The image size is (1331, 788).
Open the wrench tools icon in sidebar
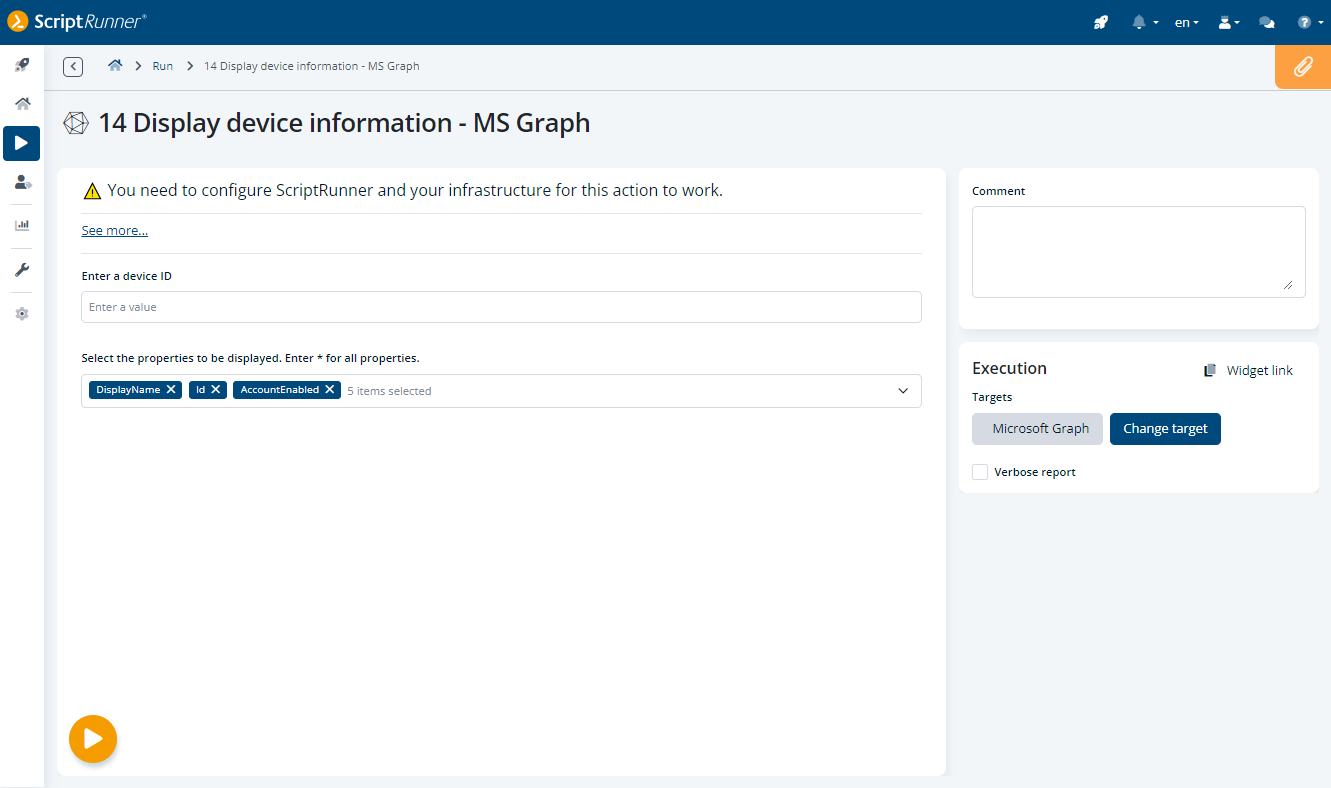22,270
